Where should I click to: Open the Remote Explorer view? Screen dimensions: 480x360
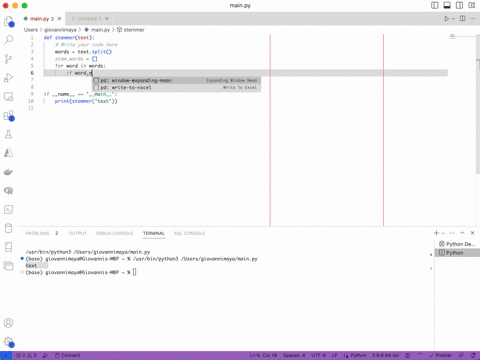tap(9, 97)
